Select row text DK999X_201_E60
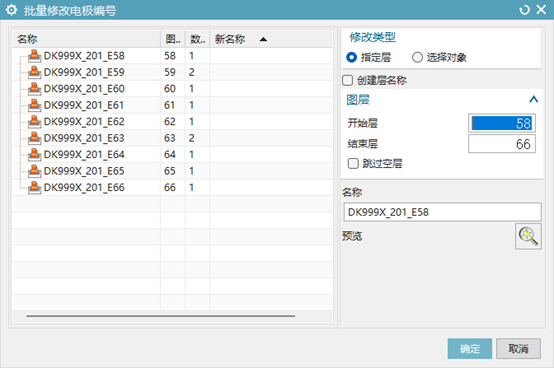The height and width of the screenshot is (368, 554). tap(84, 89)
